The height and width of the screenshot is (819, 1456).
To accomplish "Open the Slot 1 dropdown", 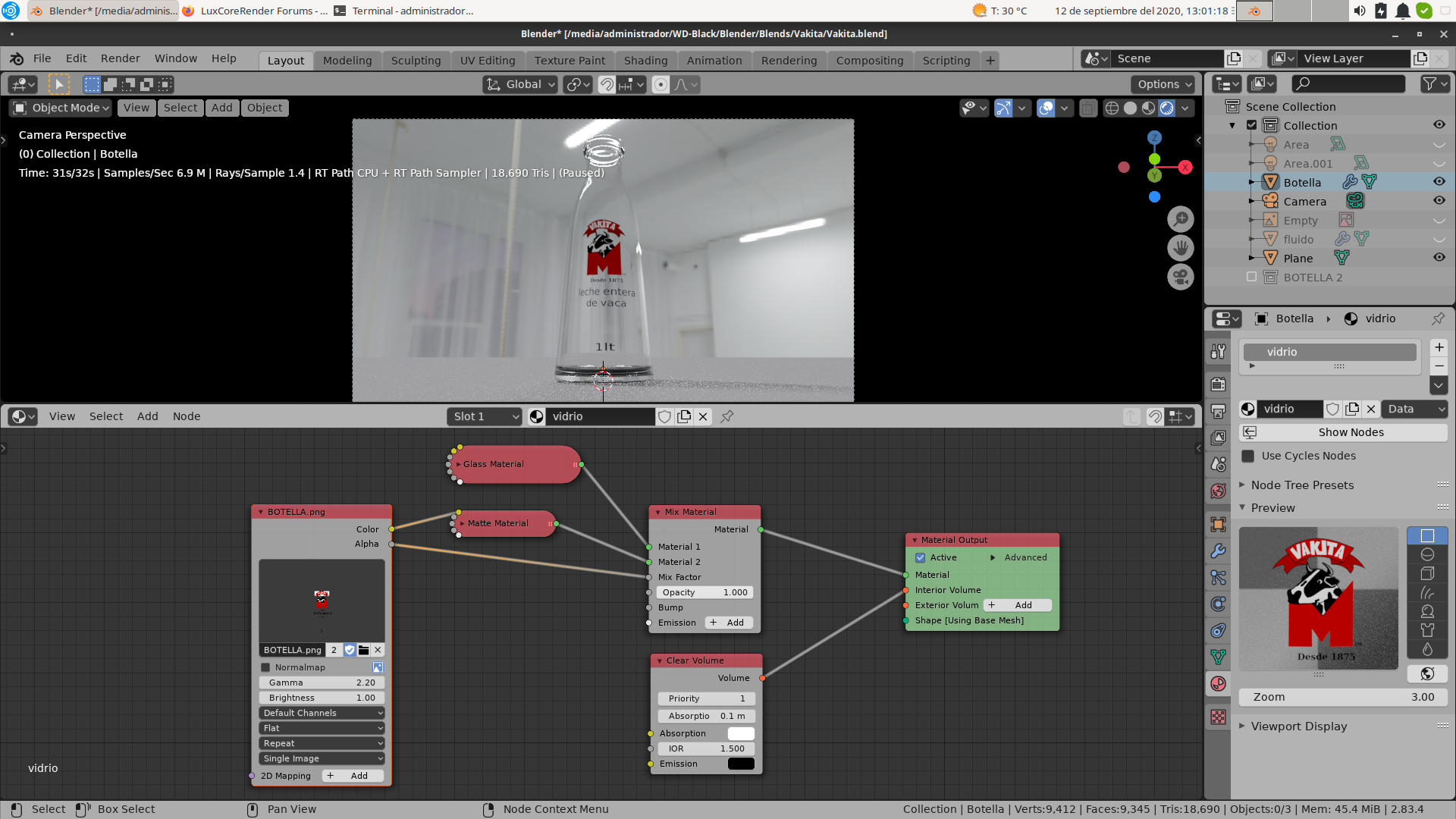I will [x=485, y=416].
